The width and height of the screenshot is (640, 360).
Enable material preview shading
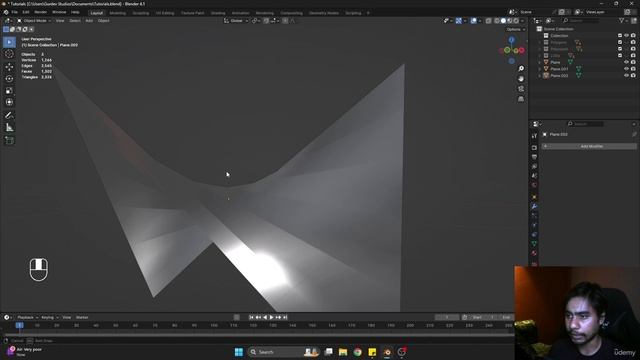pos(510,20)
